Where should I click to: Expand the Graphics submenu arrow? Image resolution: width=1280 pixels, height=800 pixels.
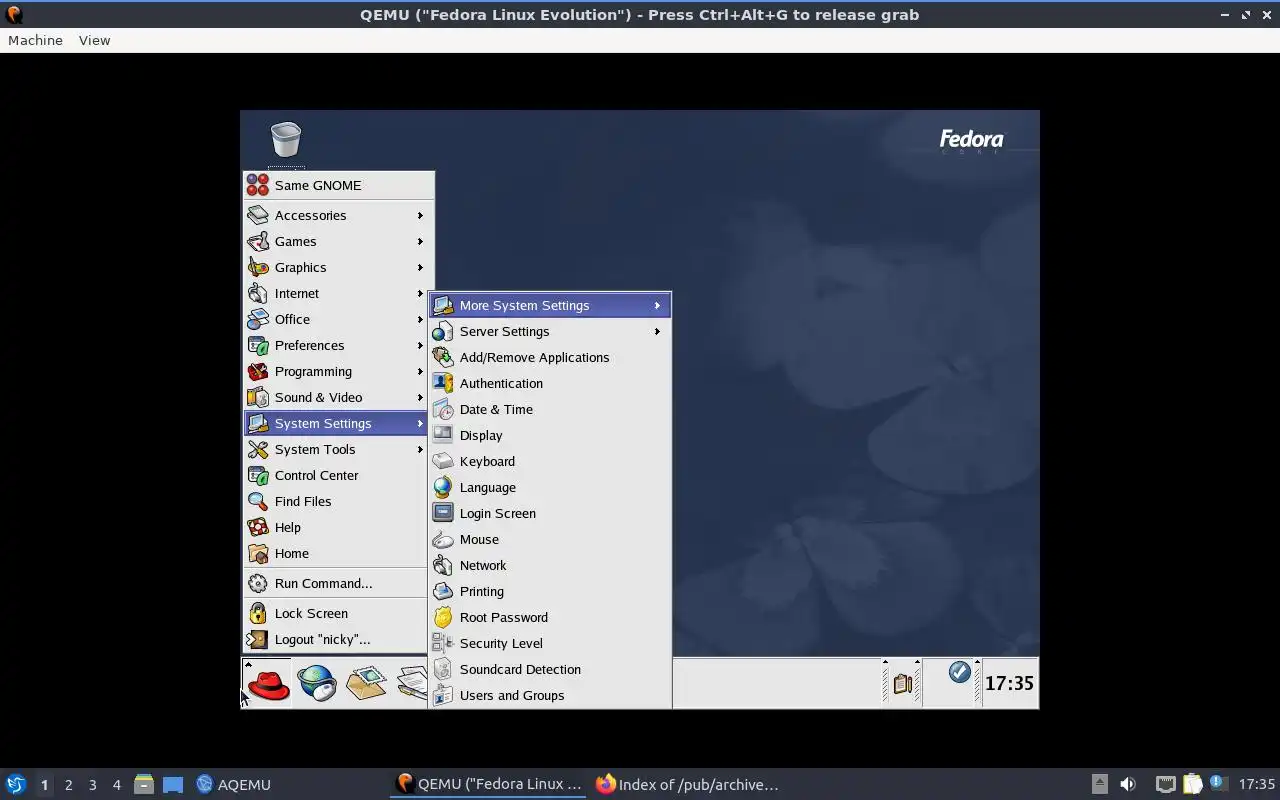pyautogui.click(x=420, y=267)
